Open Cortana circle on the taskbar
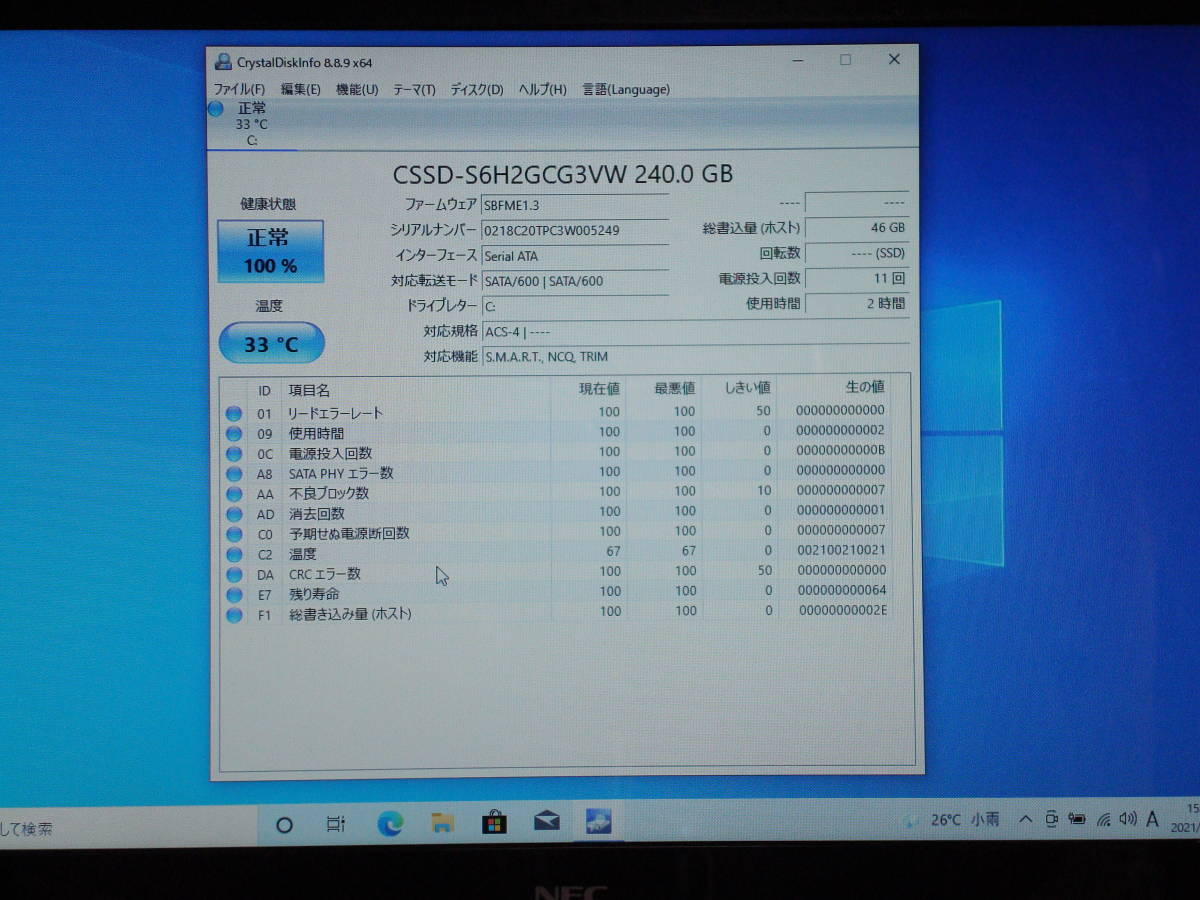This screenshot has width=1200, height=900. tap(284, 825)
